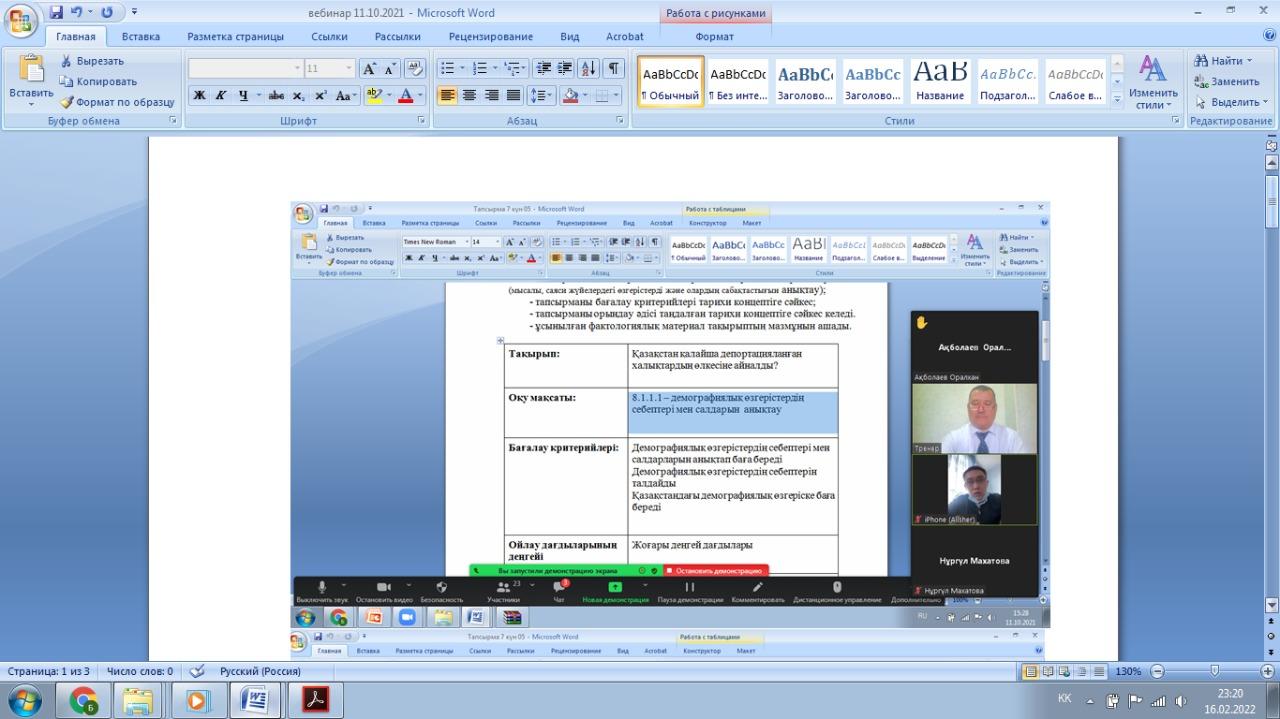Click the Clear Formatting eraser icon
The height and width of the screenshot is (719, 1280).
click(415, 69)
